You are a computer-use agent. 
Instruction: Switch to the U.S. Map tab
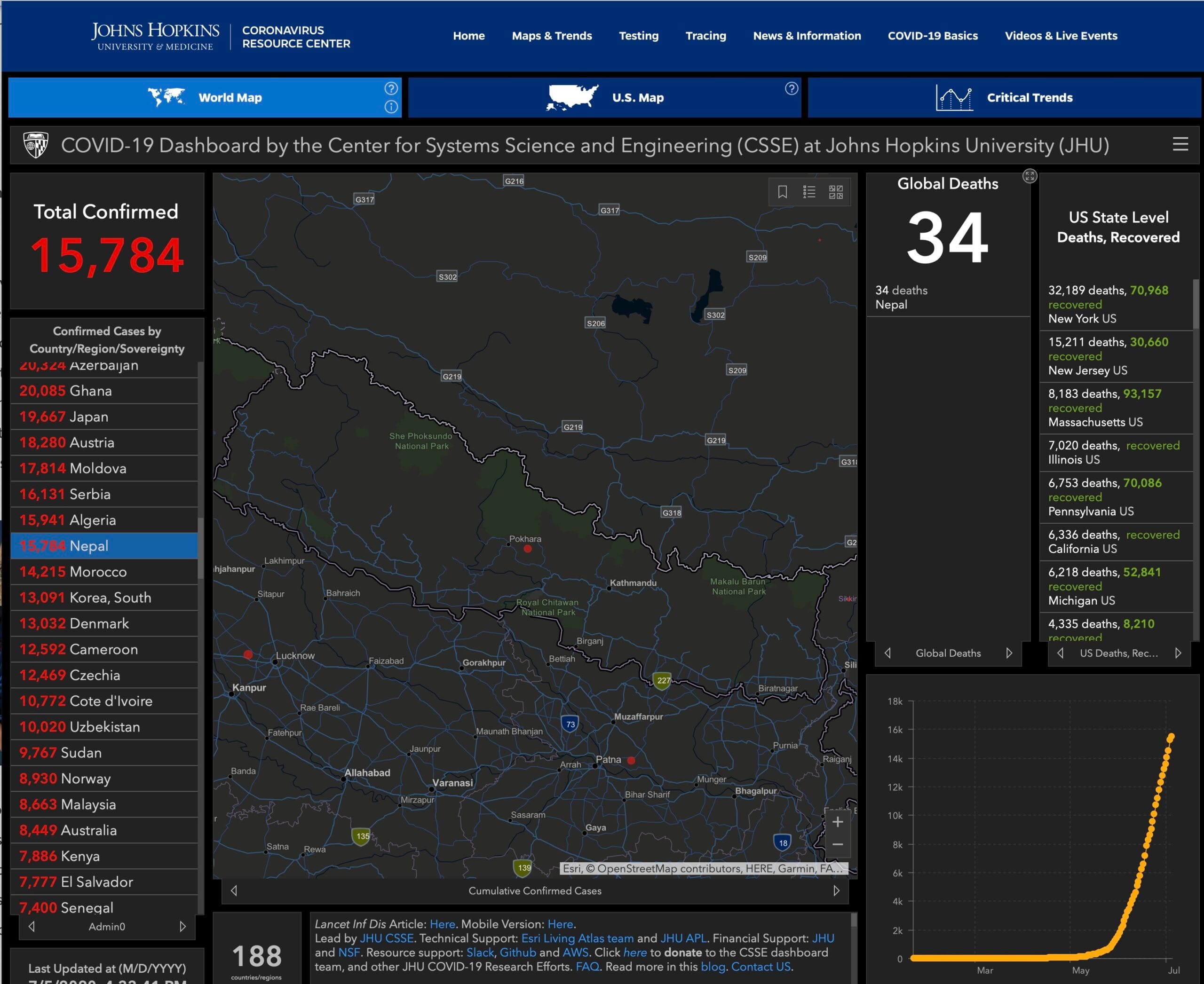(x=604, y=97)
